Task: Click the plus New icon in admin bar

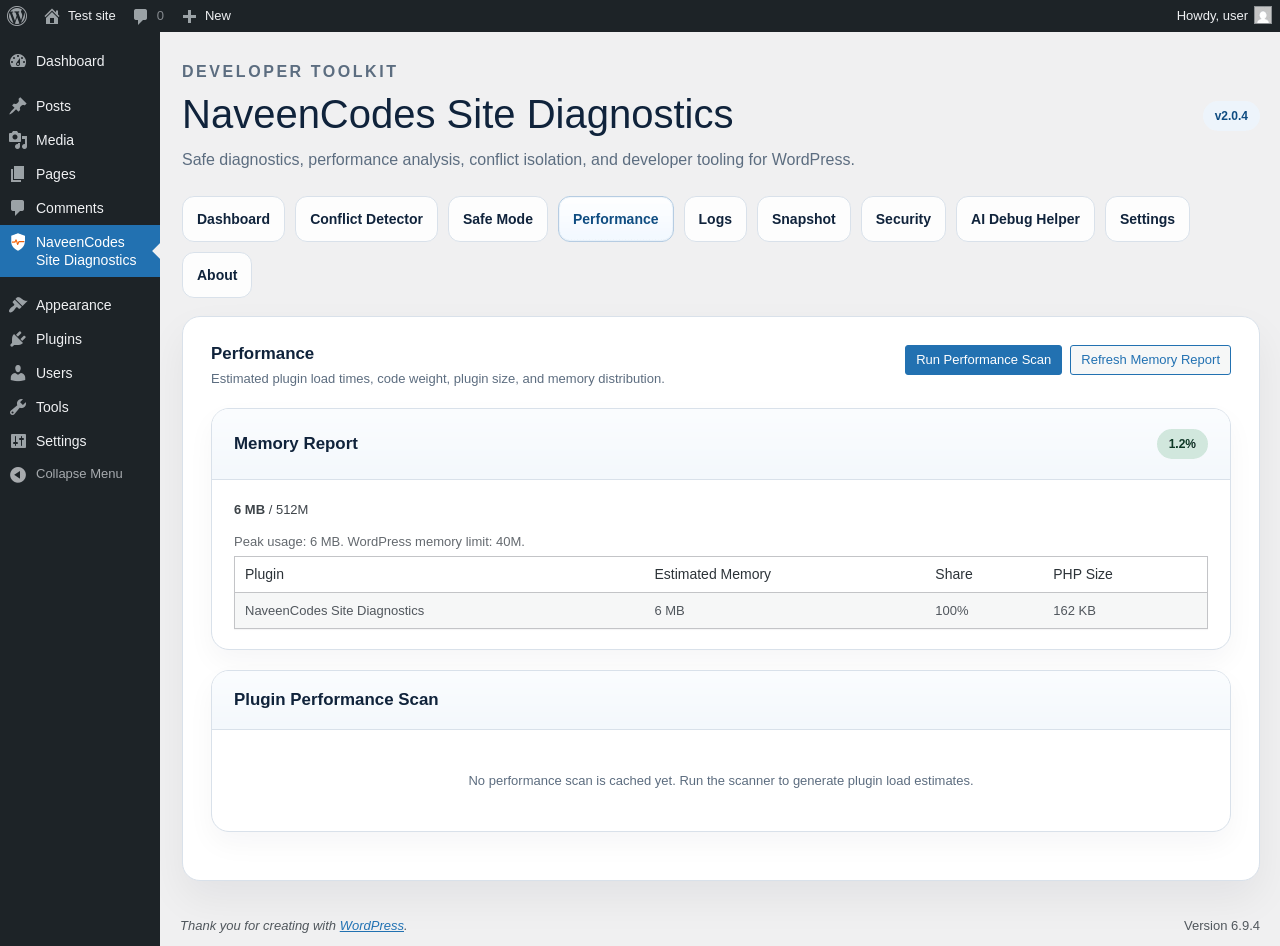Action: [x=189, y=16]
